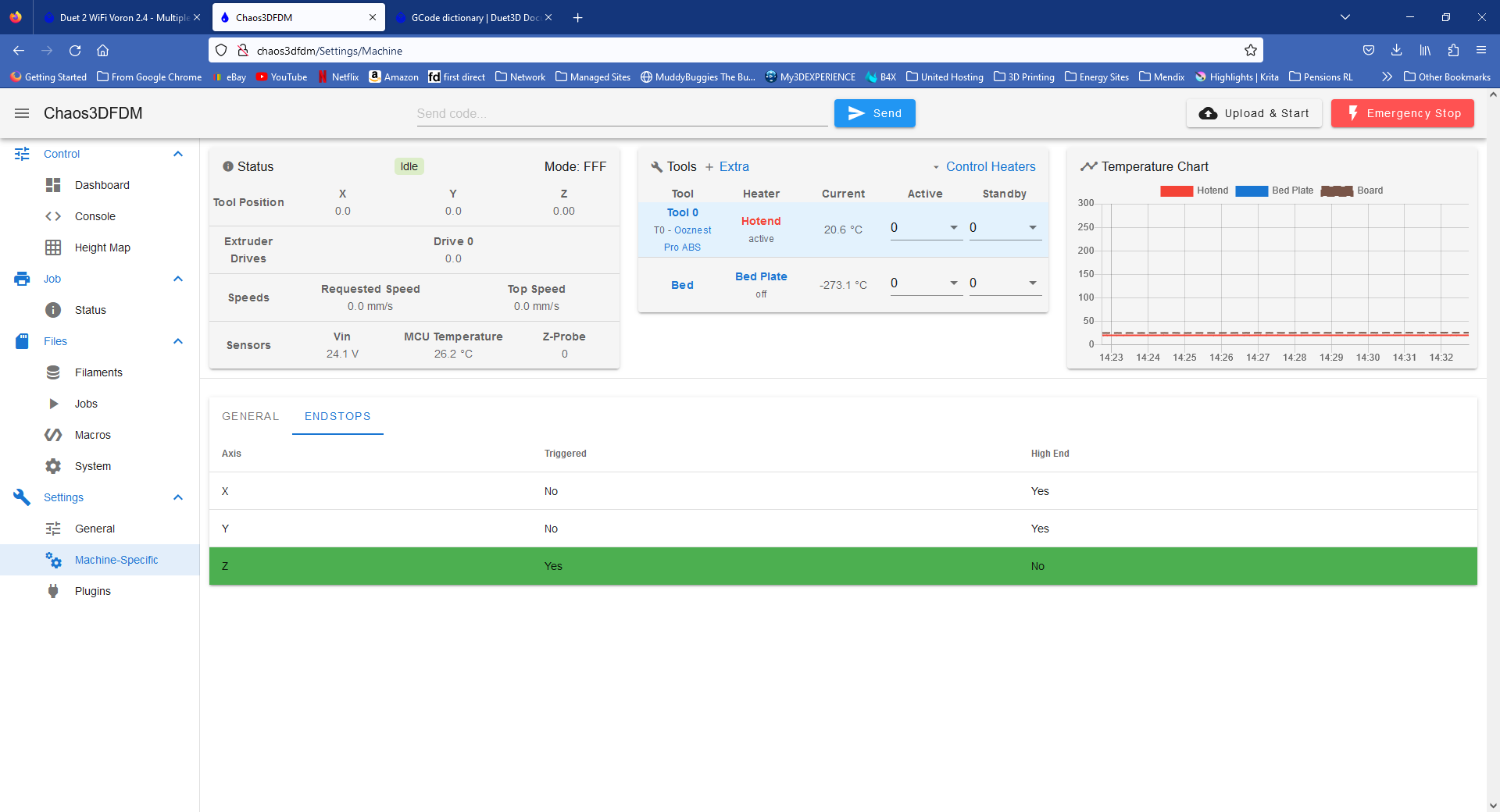Click the Send button
Viewport: 1500px width, 812px height.
click(x=874, y=113)
